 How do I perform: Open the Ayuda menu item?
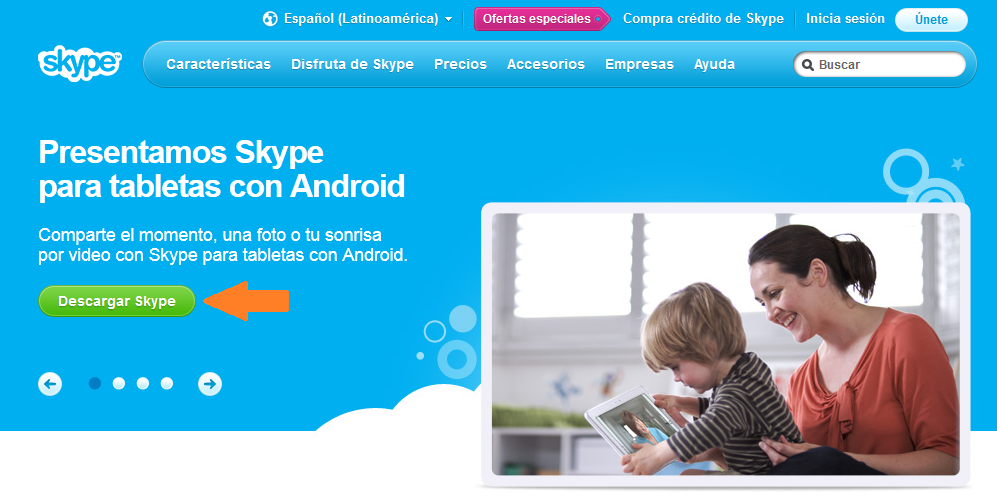(714, 64)
